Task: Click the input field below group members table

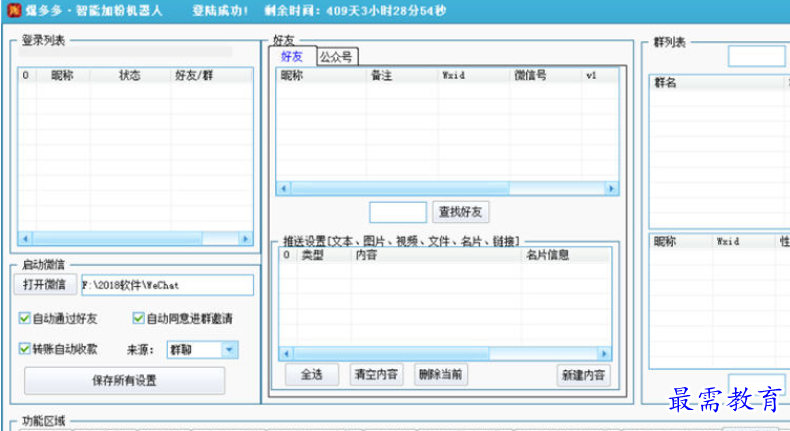Action: 756,383
